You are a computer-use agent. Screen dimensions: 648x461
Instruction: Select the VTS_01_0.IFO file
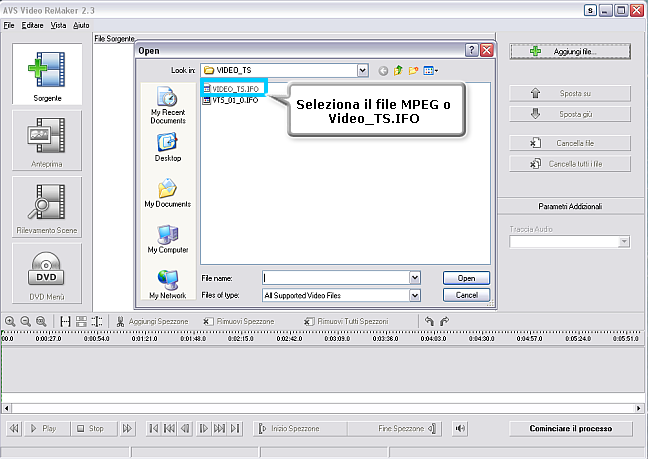click(x=231, y=100)
